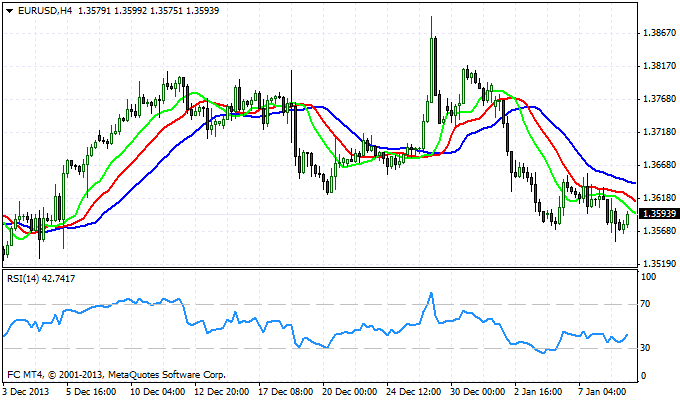
Task: Click price scale value 1.37180
Action: pos(660,132)
